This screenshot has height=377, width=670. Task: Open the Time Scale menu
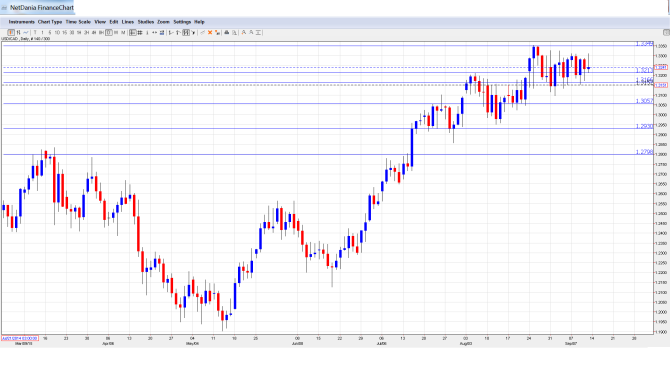pos(78,22)
